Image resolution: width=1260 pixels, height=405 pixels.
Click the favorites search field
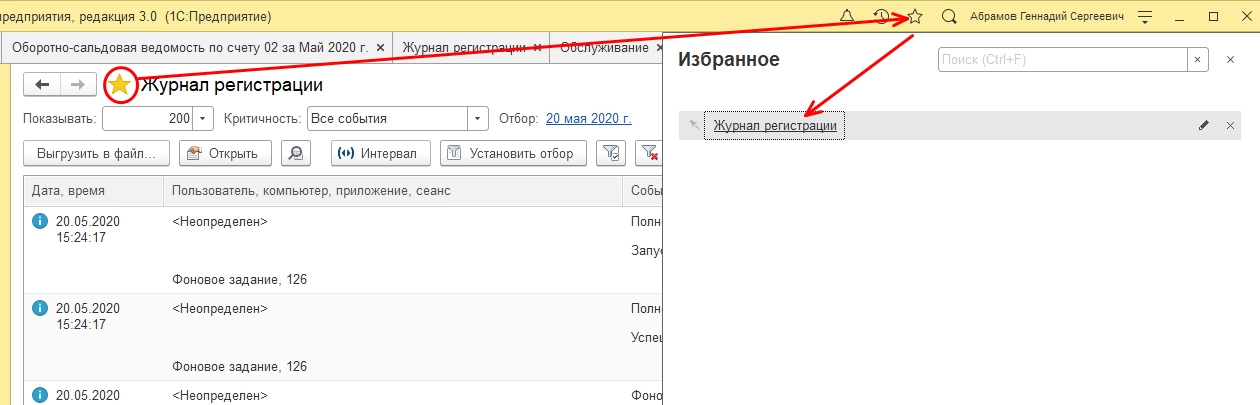(x=1062, y=60)
